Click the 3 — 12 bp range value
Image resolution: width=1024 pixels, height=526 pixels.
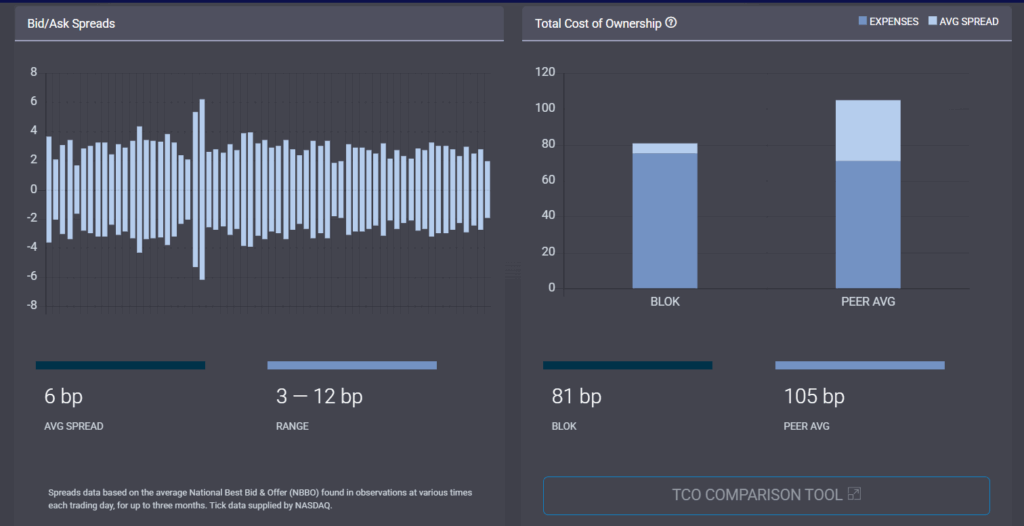[319, 396]
